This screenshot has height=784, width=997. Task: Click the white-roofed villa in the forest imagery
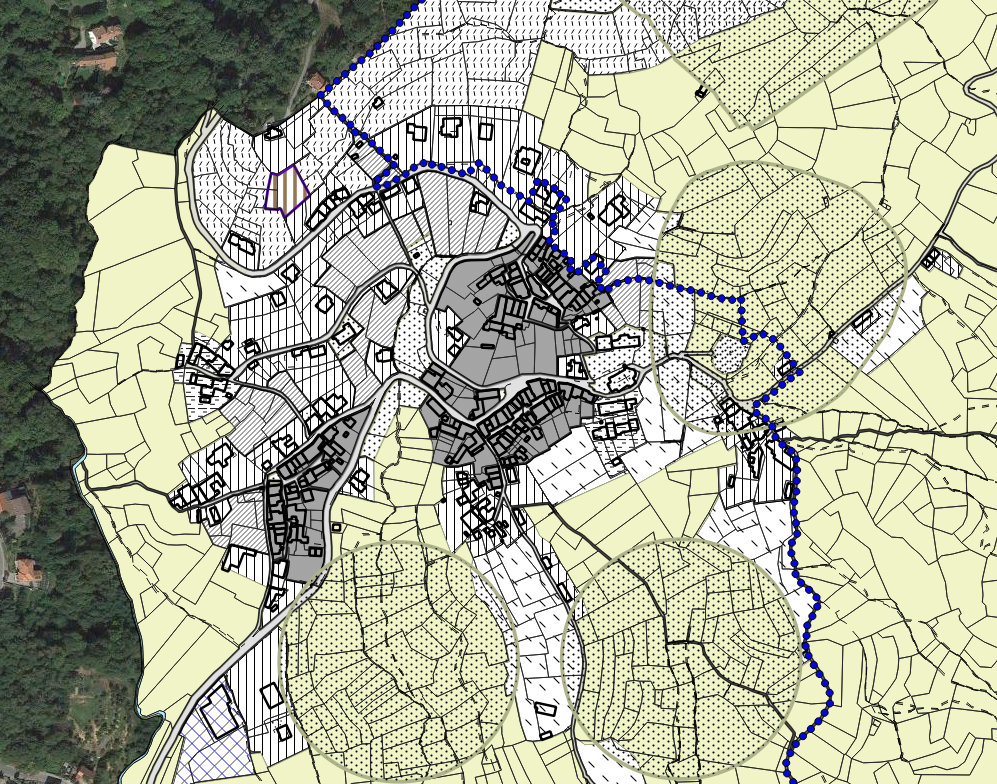click(104, 36)
